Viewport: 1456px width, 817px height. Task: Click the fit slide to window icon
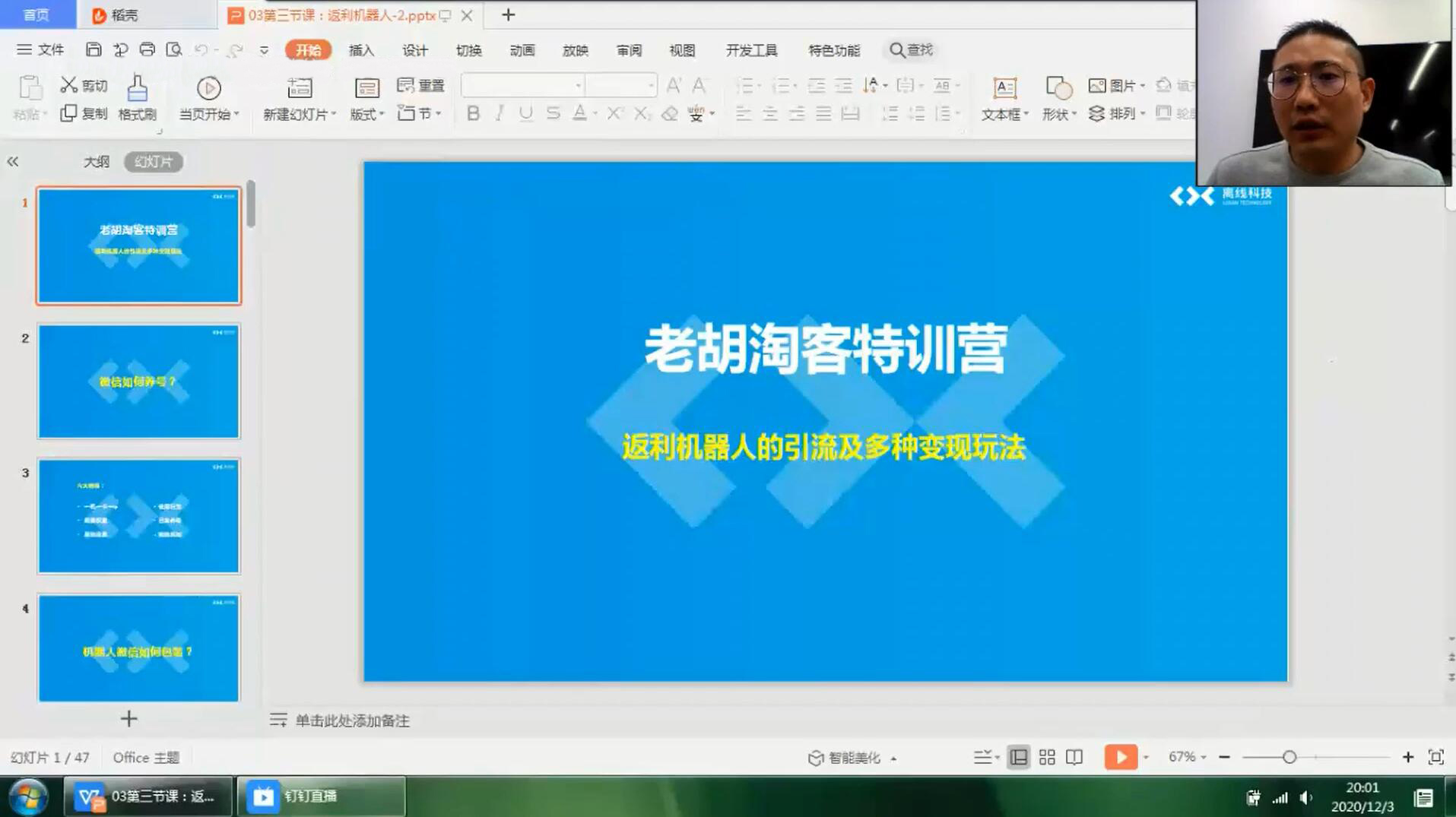1435,757
